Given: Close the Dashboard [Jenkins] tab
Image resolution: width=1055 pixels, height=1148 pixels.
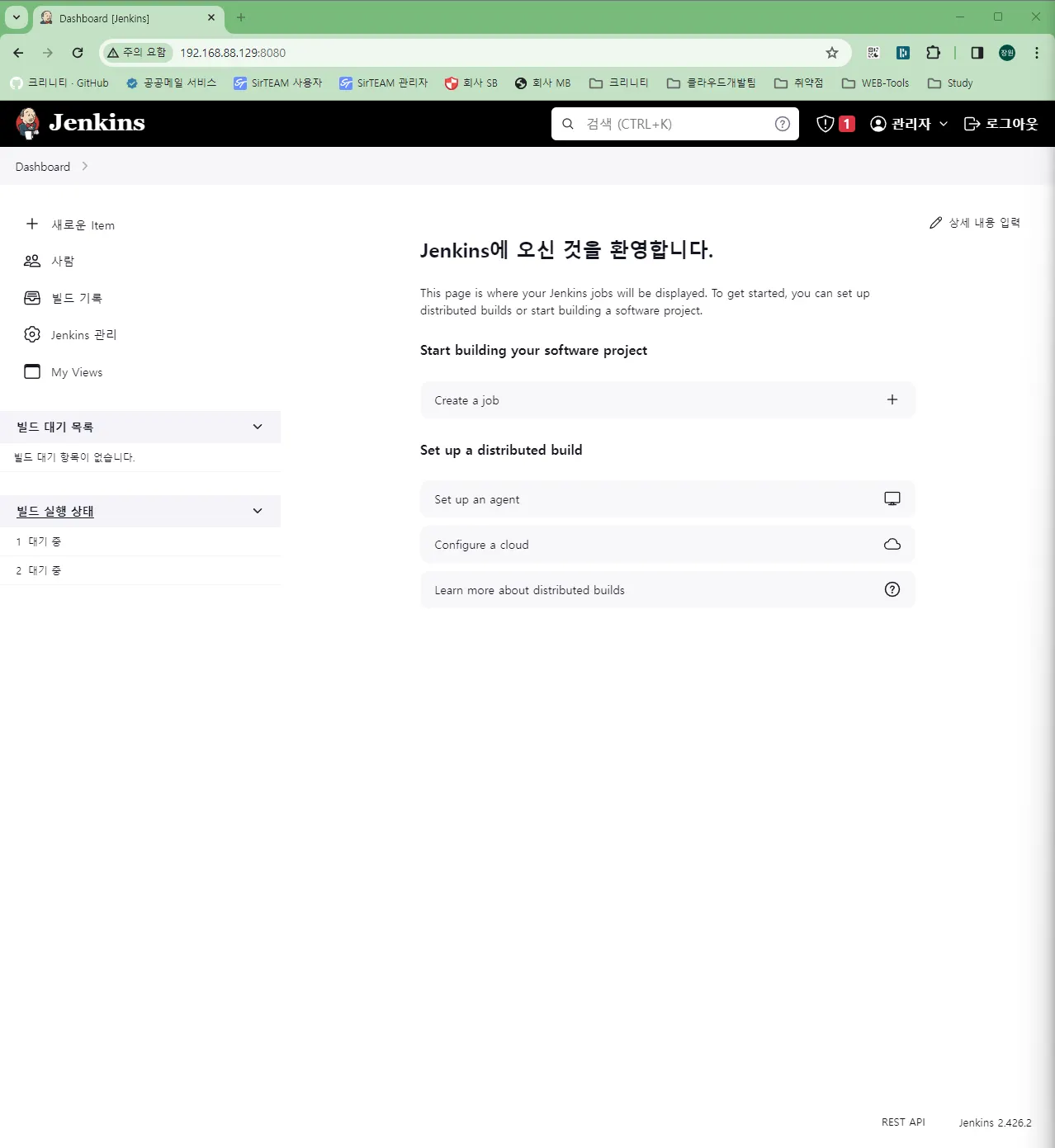Looking at the screenshot, I should click(x=211, y=17).
